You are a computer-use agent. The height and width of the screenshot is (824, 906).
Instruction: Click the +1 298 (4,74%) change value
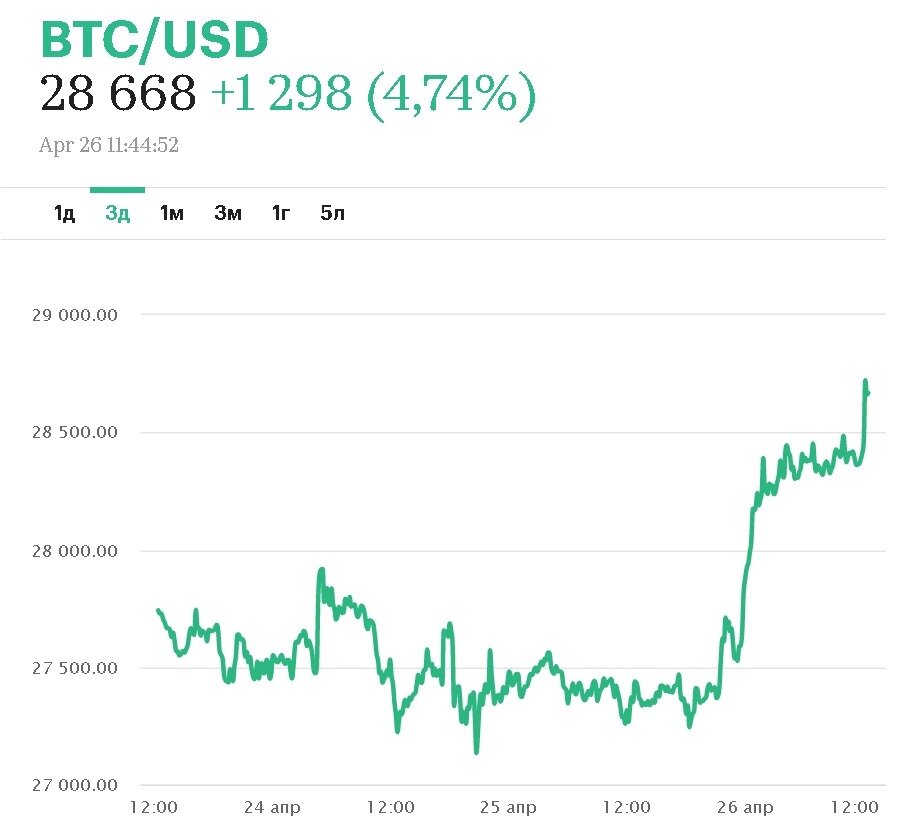[x=373, y=93]
